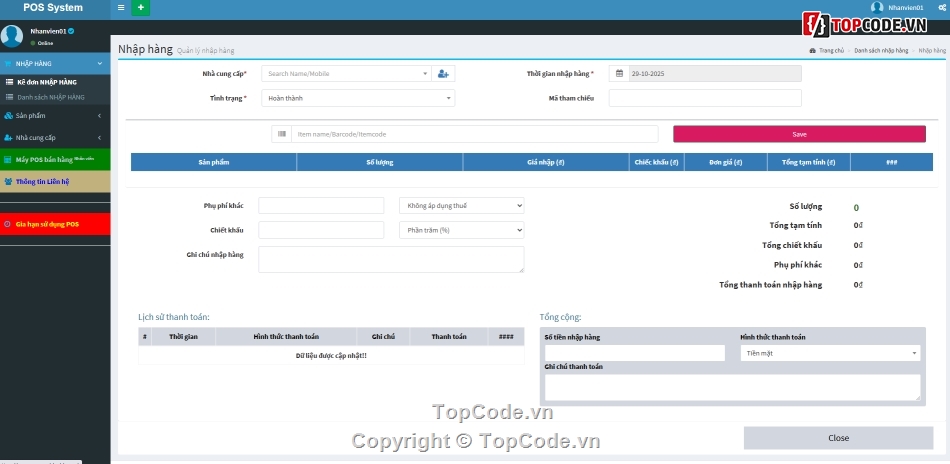This screenshot has height=464, width=950.
Task: Click the calendar icon beside import date
Action: click(x=619, y=73)
